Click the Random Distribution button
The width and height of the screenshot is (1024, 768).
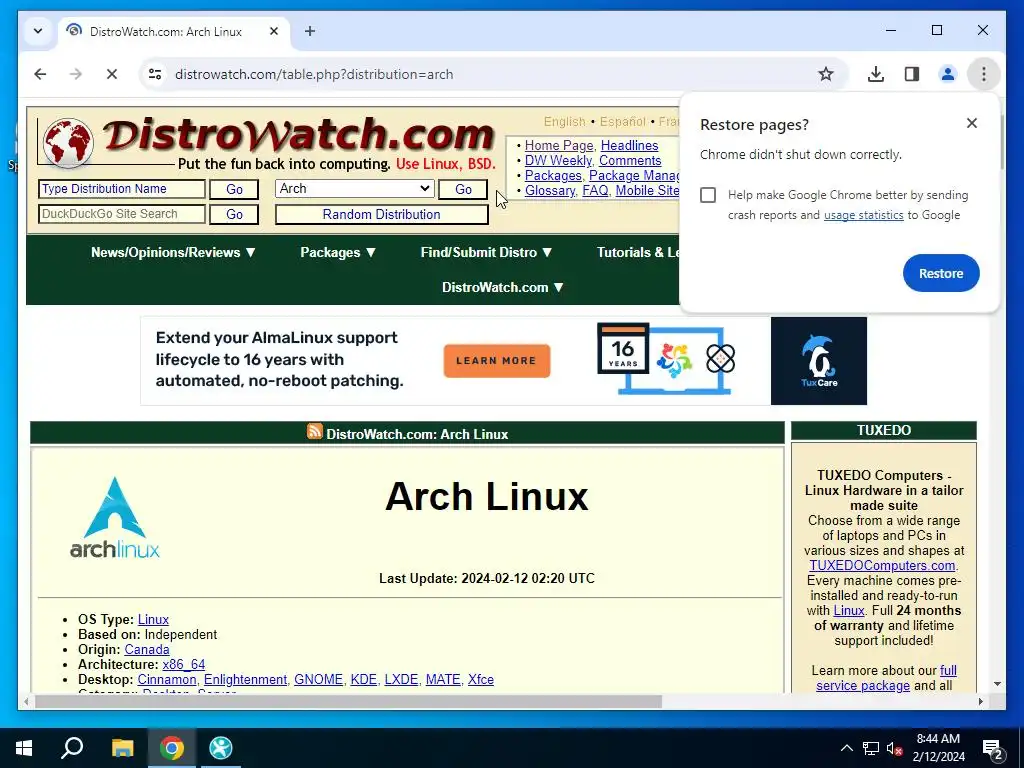tap(381, 214)
